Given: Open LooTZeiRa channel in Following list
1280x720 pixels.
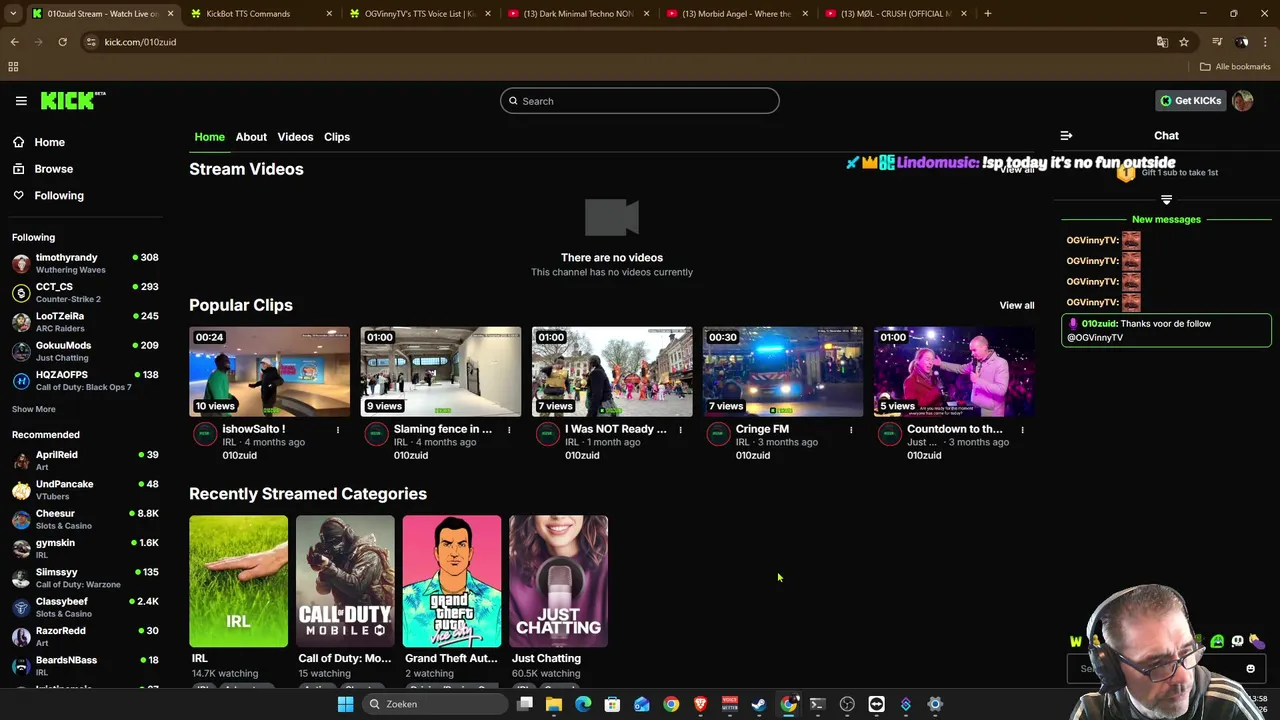Looking at the screenshot, I should coord(85,322).
